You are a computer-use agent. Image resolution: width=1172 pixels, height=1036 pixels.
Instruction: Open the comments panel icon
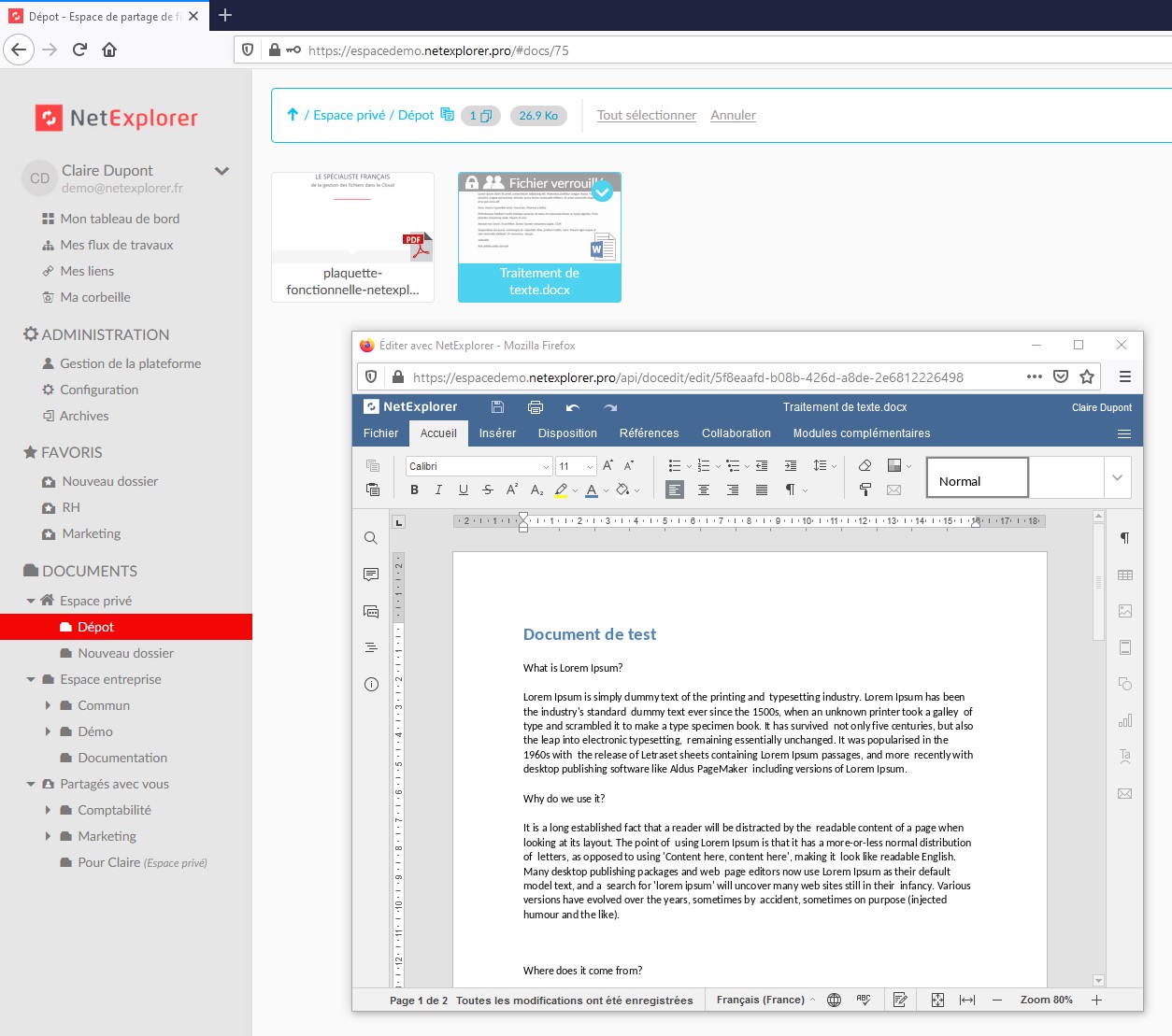tap(371, 575)
